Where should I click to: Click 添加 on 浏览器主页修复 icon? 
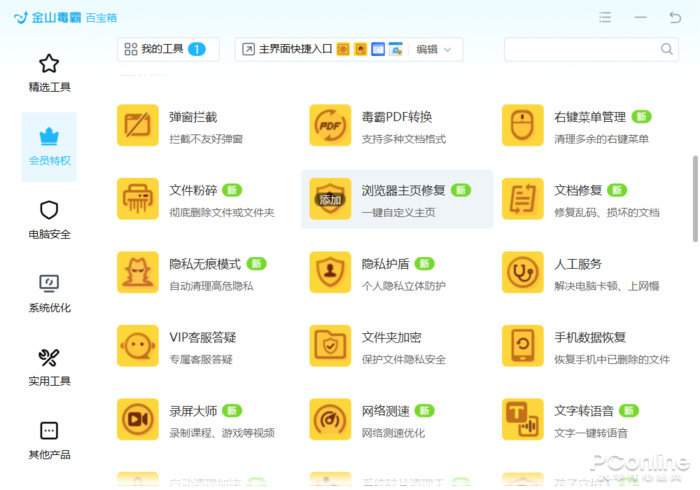pos(330,199)
